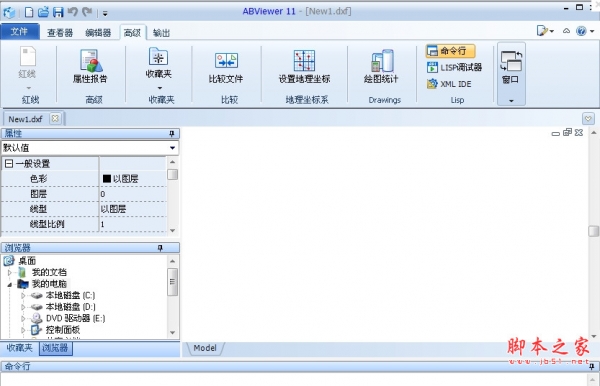Expand 本地磁盘 (C:) node
Image resolution: width=600 pixels, height=386 pixels.
click(23, 295)
